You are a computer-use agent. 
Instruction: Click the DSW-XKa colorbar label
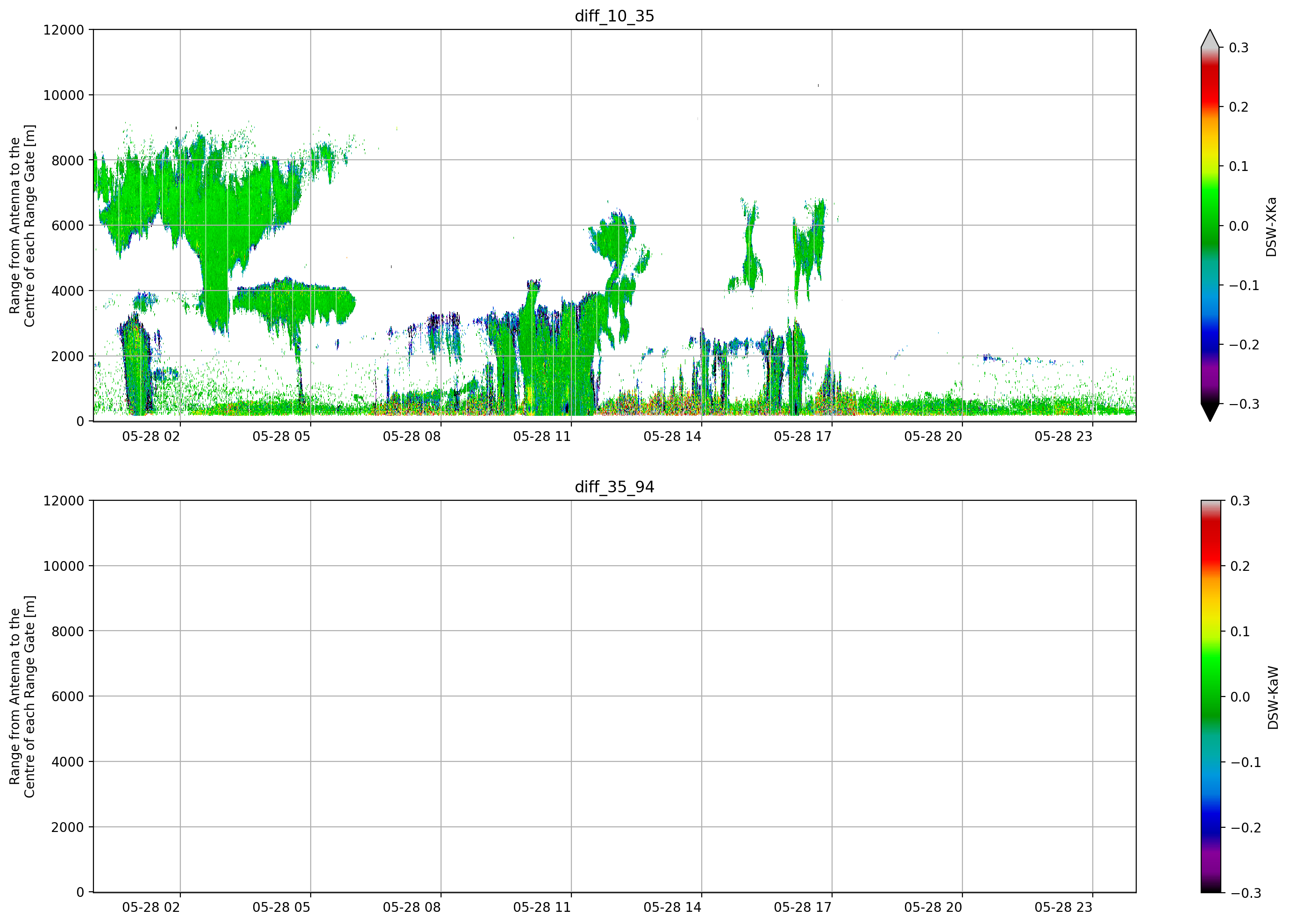1271,227
